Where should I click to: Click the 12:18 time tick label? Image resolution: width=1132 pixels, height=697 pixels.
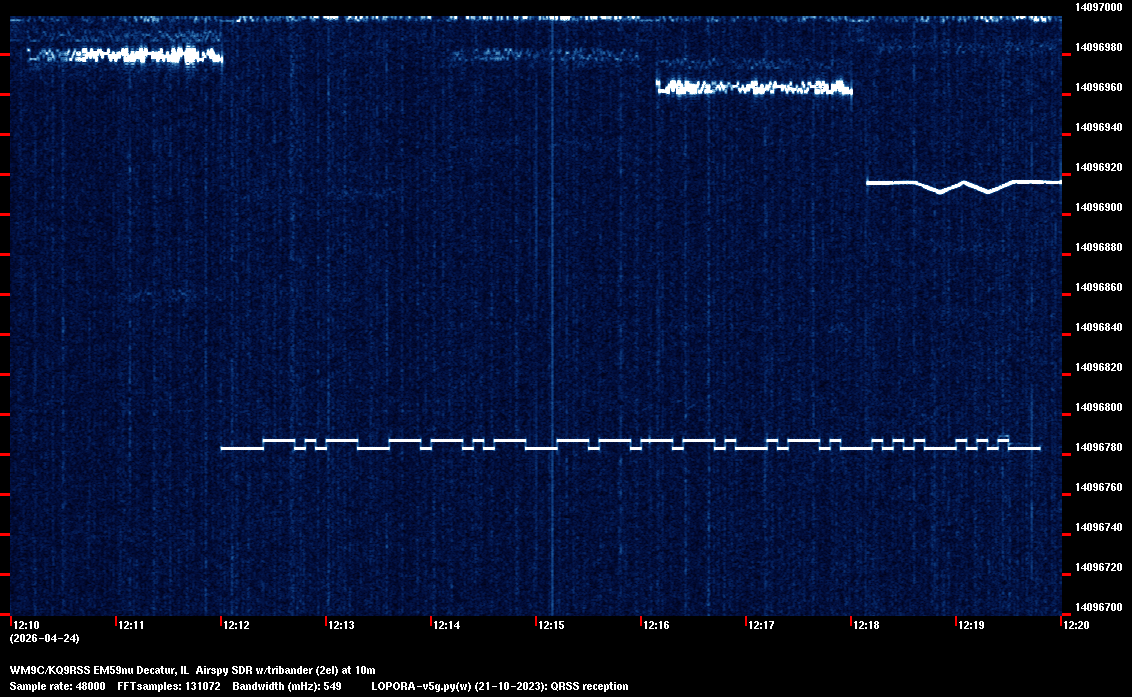(x=866, y=625)
